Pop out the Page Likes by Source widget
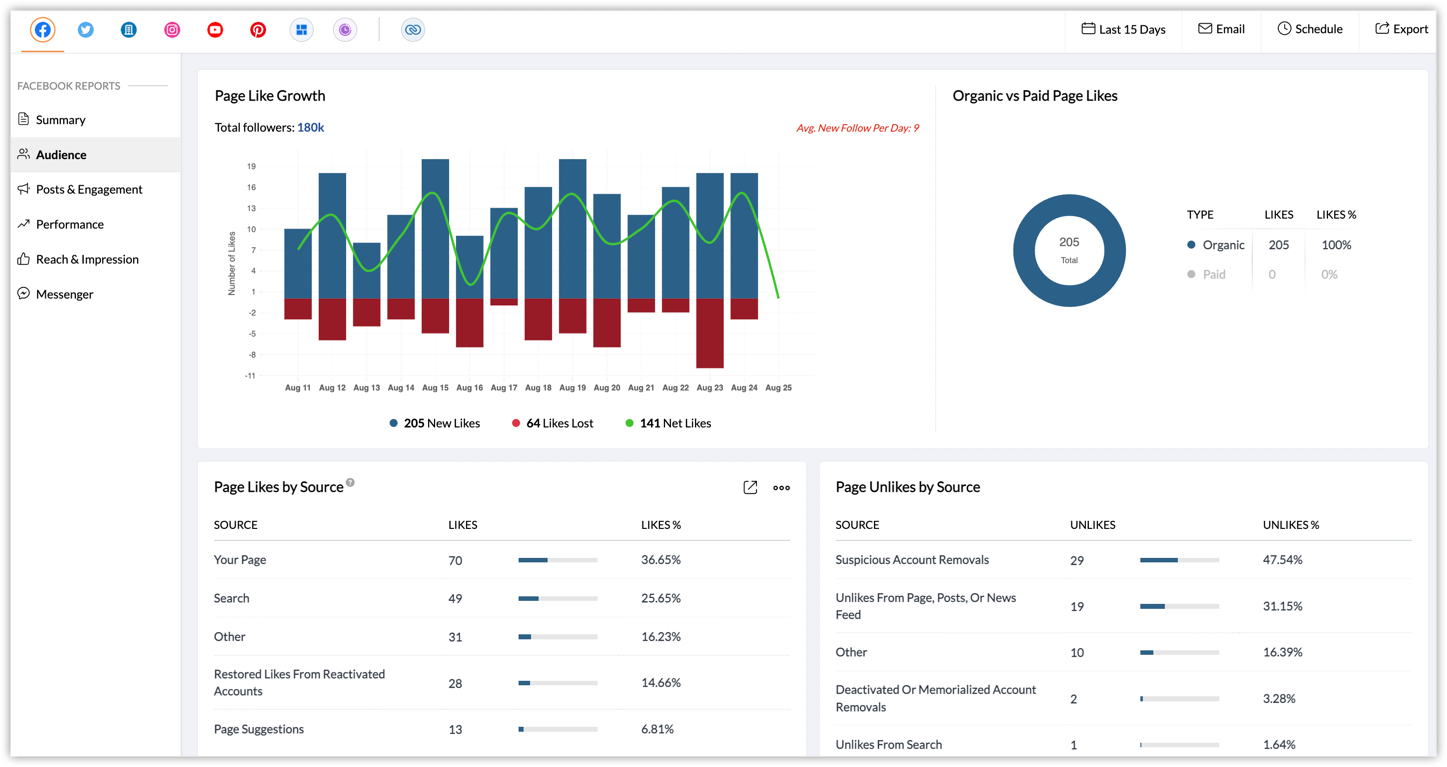This screenshot has height=767, width=1447. (x=750, y=488)
